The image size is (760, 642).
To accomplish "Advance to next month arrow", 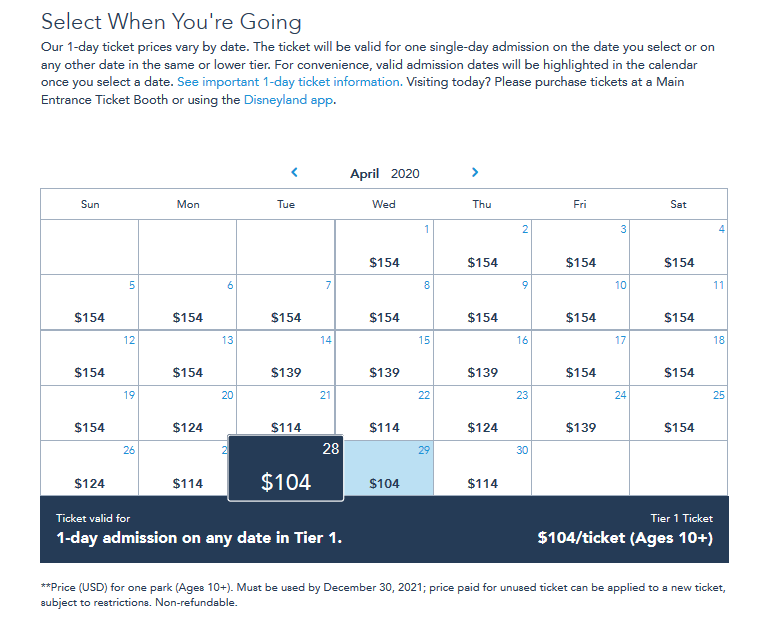I will tap(475, 172).
